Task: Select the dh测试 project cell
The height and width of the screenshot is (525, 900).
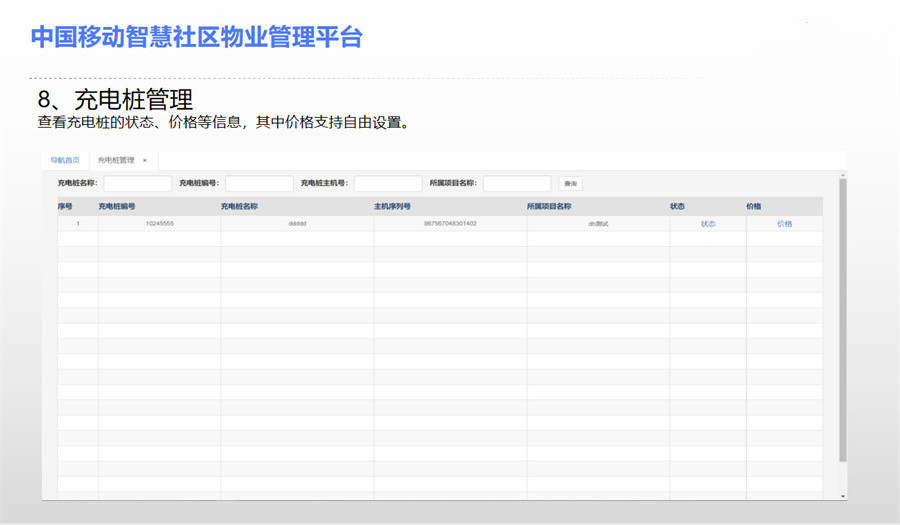Action: pos(598,224)
